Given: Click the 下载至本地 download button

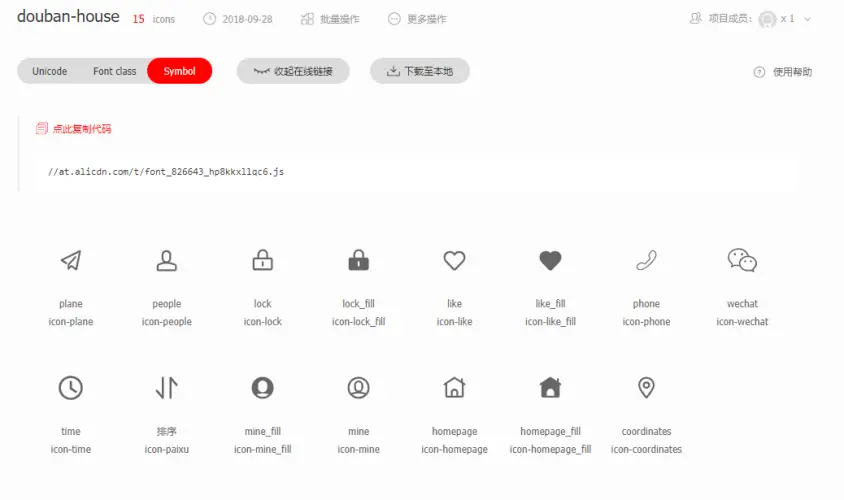Looking at the screenshot, I should tap(419, 71).
